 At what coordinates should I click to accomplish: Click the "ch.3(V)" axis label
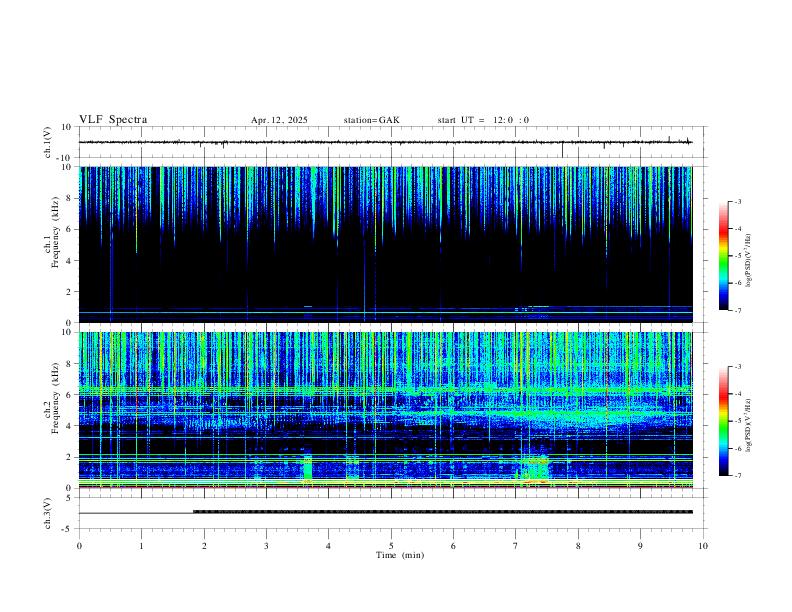[x=48, y=513]
